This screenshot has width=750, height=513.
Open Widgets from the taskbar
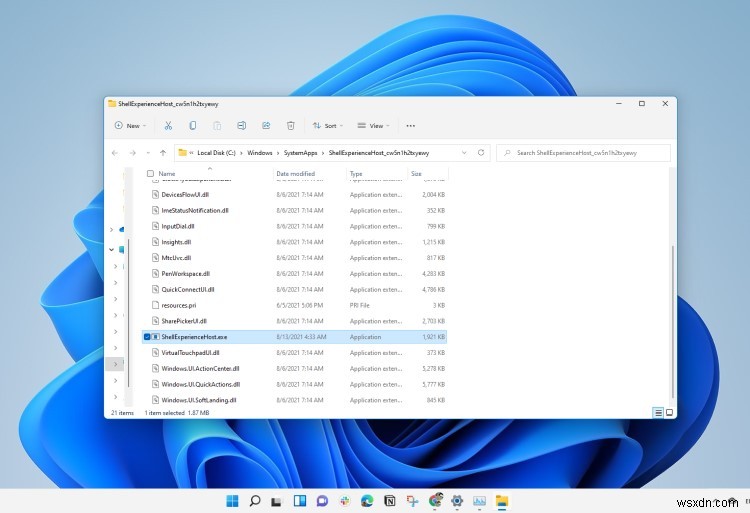pyautogui.click(x=300, y=501)
